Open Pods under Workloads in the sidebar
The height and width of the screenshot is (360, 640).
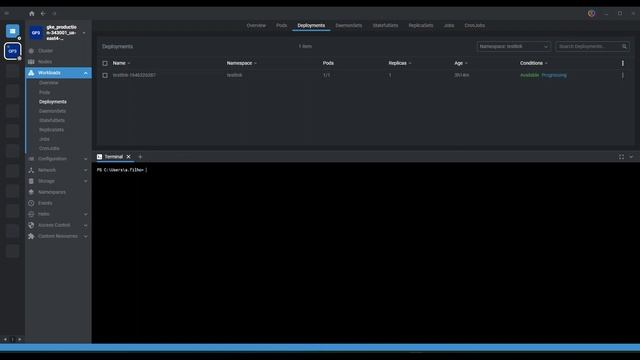[44, 92]
